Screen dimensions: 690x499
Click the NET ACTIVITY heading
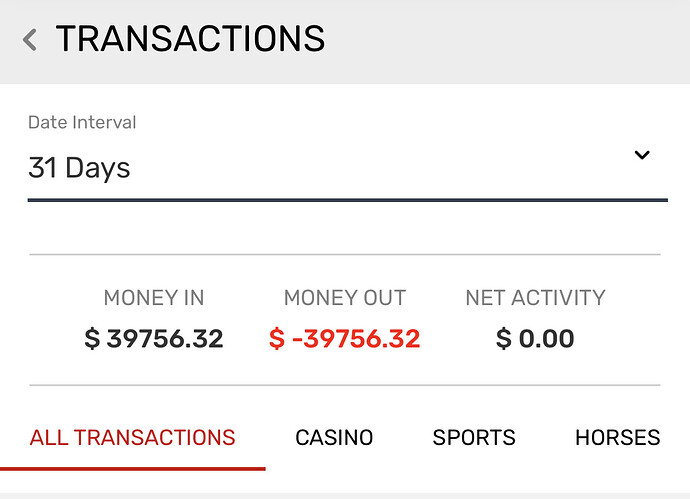(536, 298)
